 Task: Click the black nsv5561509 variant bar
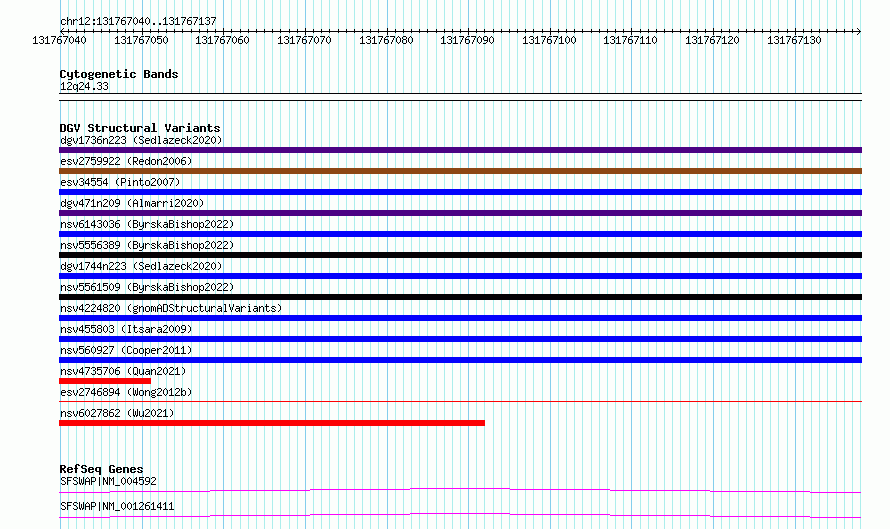point(460,297)
